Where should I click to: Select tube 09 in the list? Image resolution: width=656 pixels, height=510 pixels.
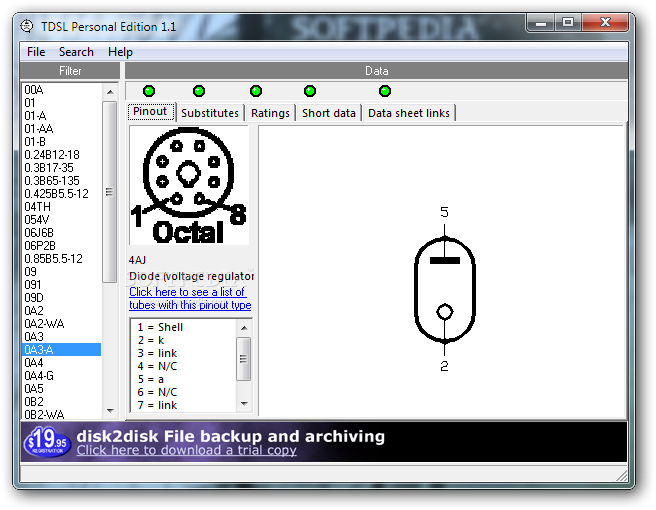[x=62, y=272]
